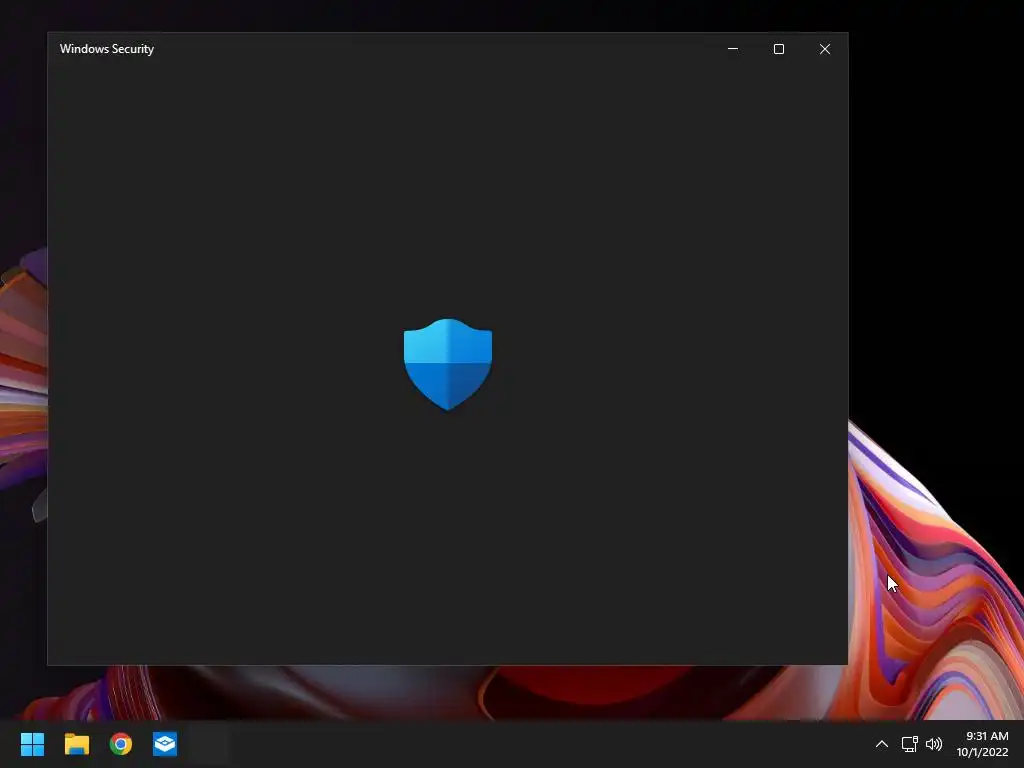Open the clock showing 9:31 AM
The width and height of the screenshot is (1024, 768).
point(982,744)
